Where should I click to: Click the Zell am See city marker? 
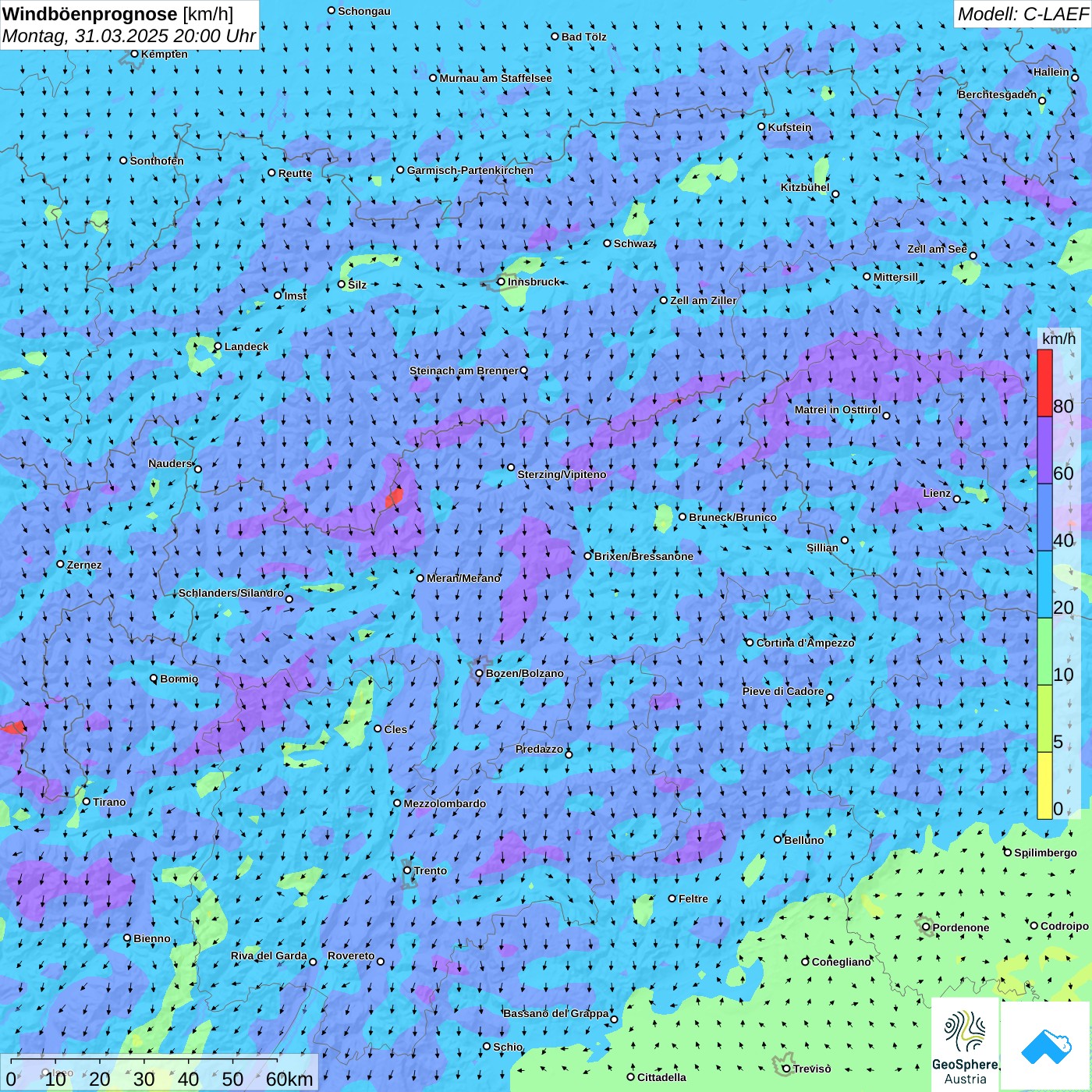[x=973, y=256]
